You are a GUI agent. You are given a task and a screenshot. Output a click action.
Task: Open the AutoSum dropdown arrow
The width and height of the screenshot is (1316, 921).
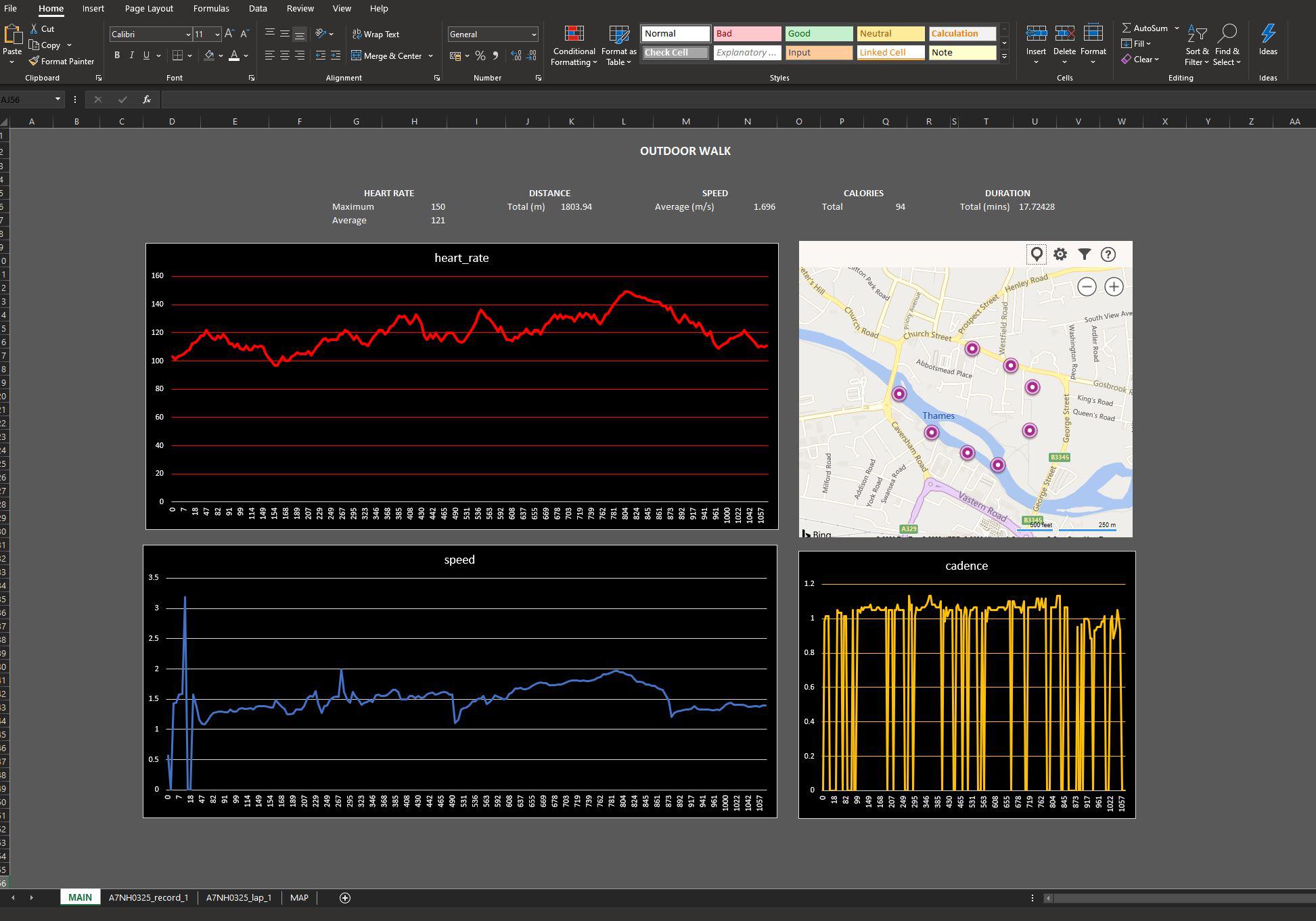point(1177,28)
